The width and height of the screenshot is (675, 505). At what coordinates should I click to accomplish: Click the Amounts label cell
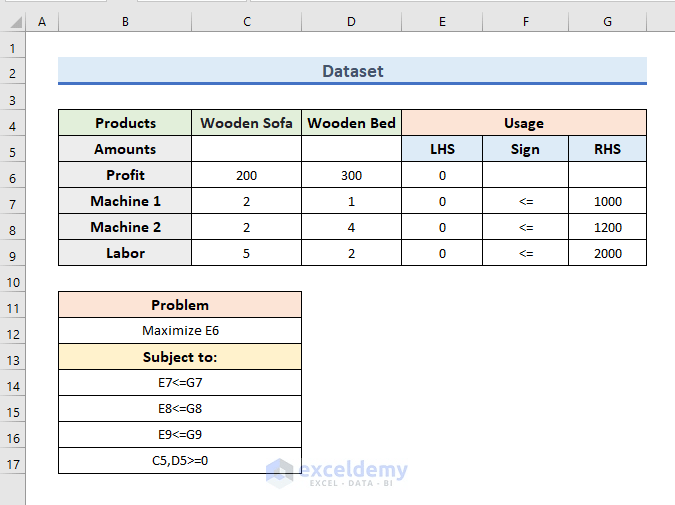coord(125,149)
